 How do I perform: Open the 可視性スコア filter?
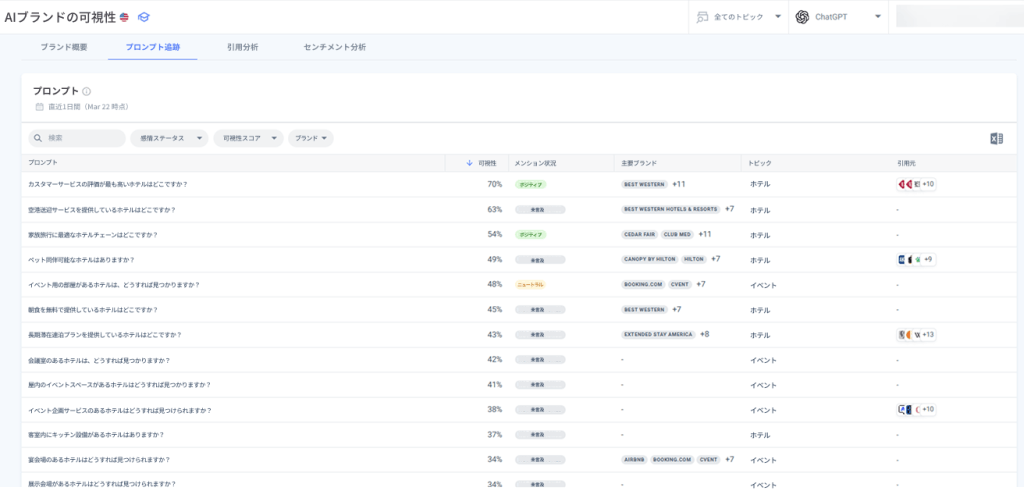point(249,138)
